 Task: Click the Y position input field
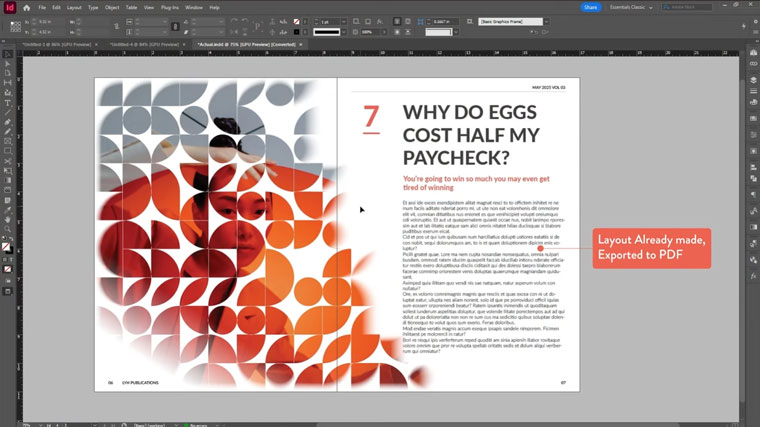51,32
